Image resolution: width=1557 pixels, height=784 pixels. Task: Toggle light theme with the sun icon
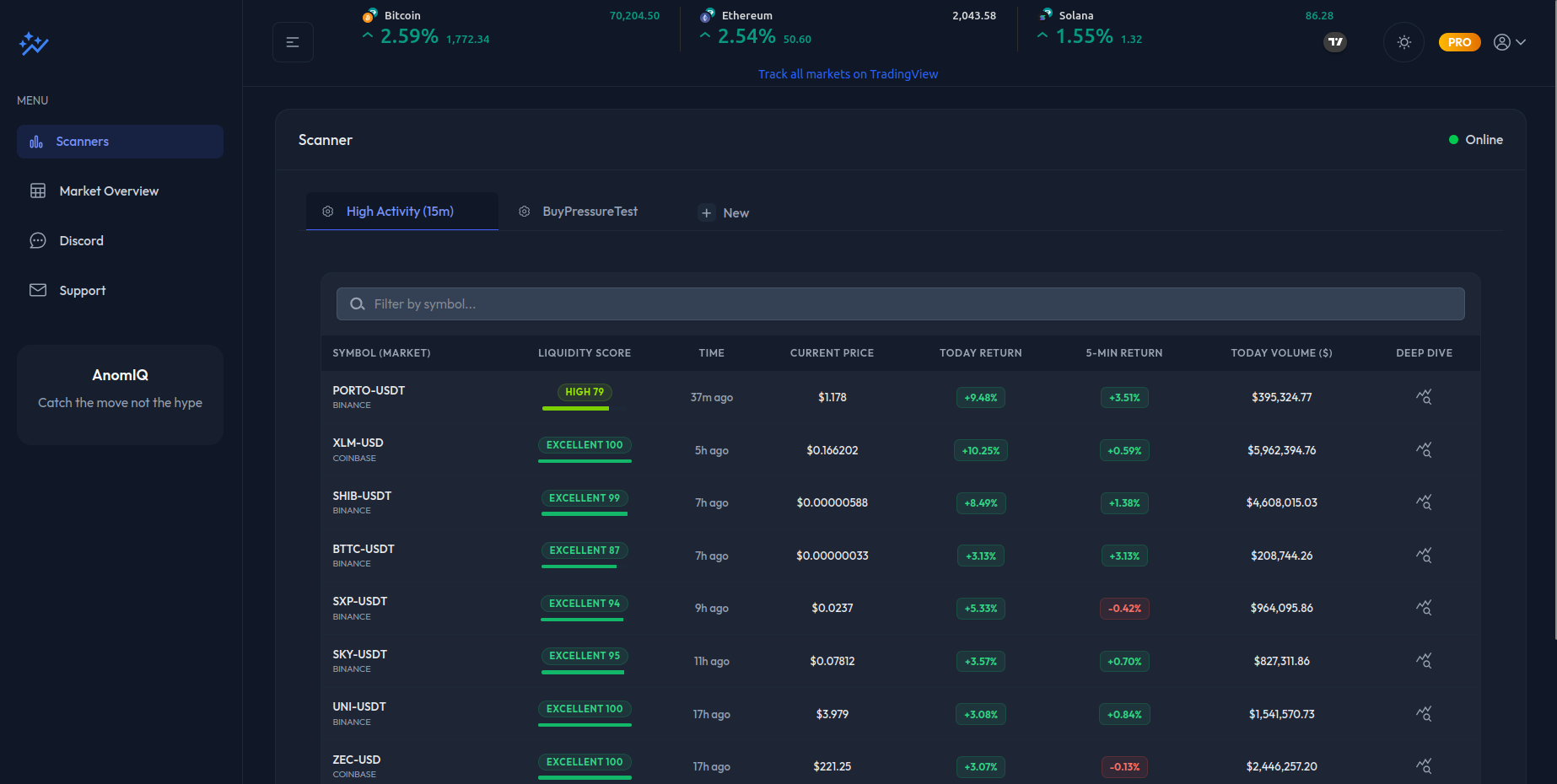pos(1403,41)
